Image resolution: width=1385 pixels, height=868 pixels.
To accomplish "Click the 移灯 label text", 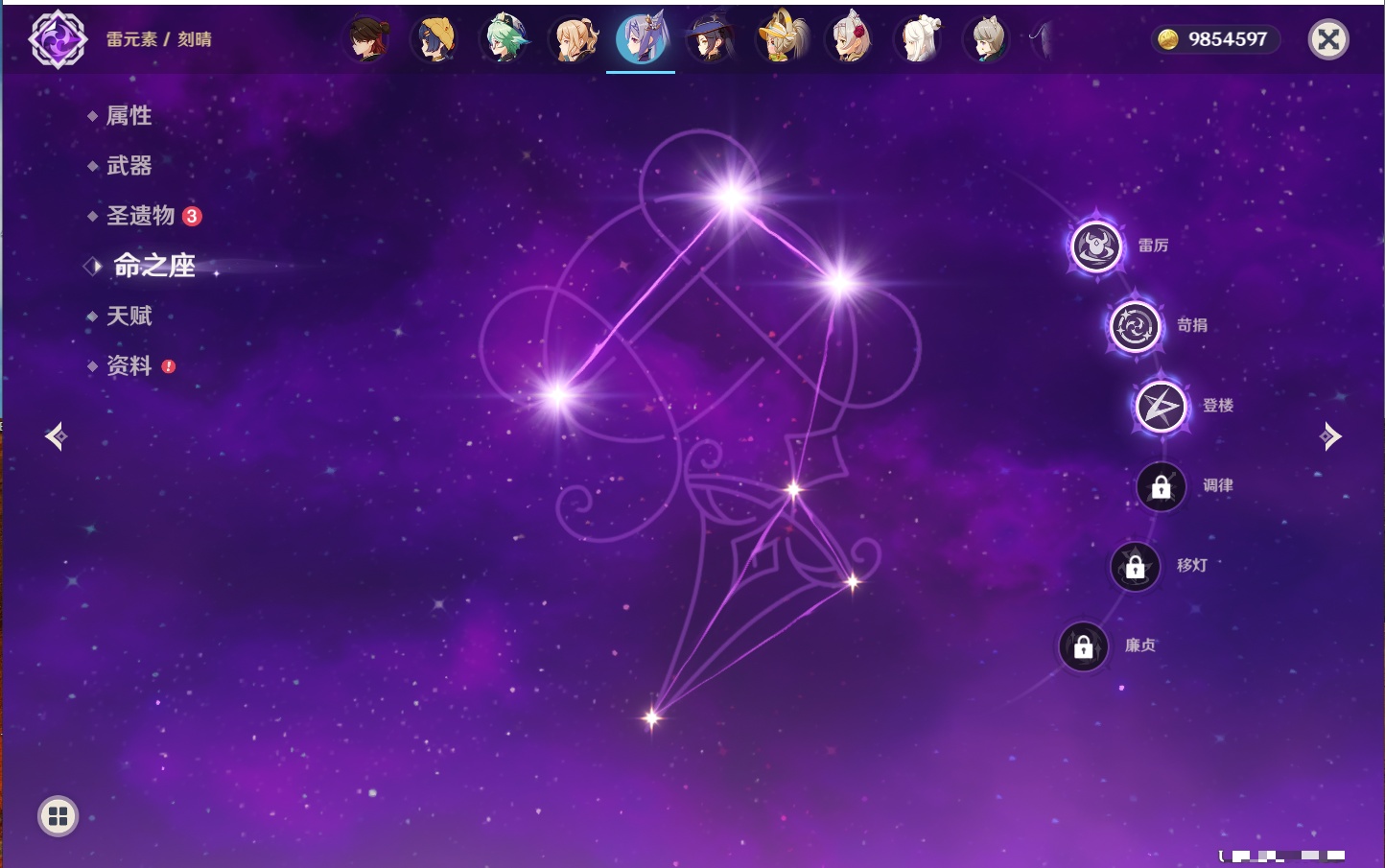I will coord(1192,565).
